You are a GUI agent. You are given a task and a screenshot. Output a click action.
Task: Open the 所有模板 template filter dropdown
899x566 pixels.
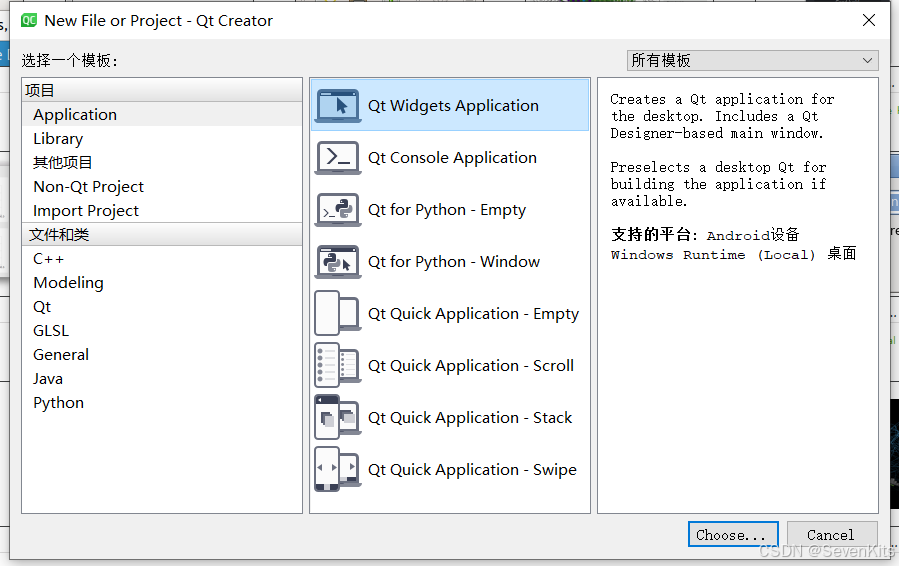click(752, 60)
